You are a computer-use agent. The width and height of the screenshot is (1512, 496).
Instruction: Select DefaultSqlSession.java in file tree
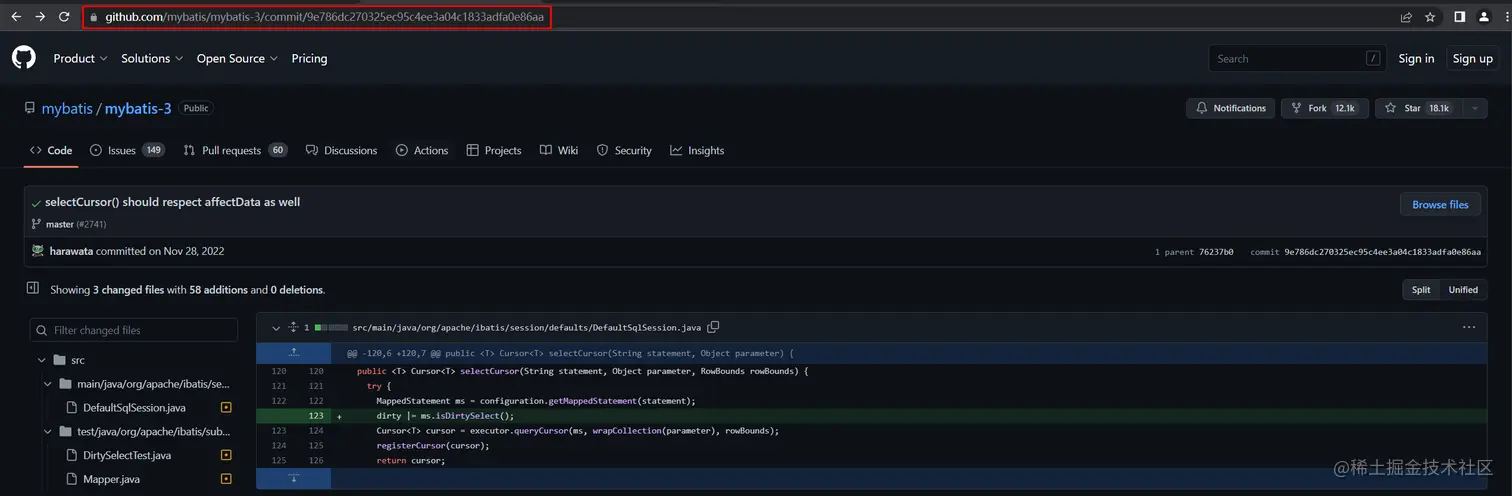(134, 407)
